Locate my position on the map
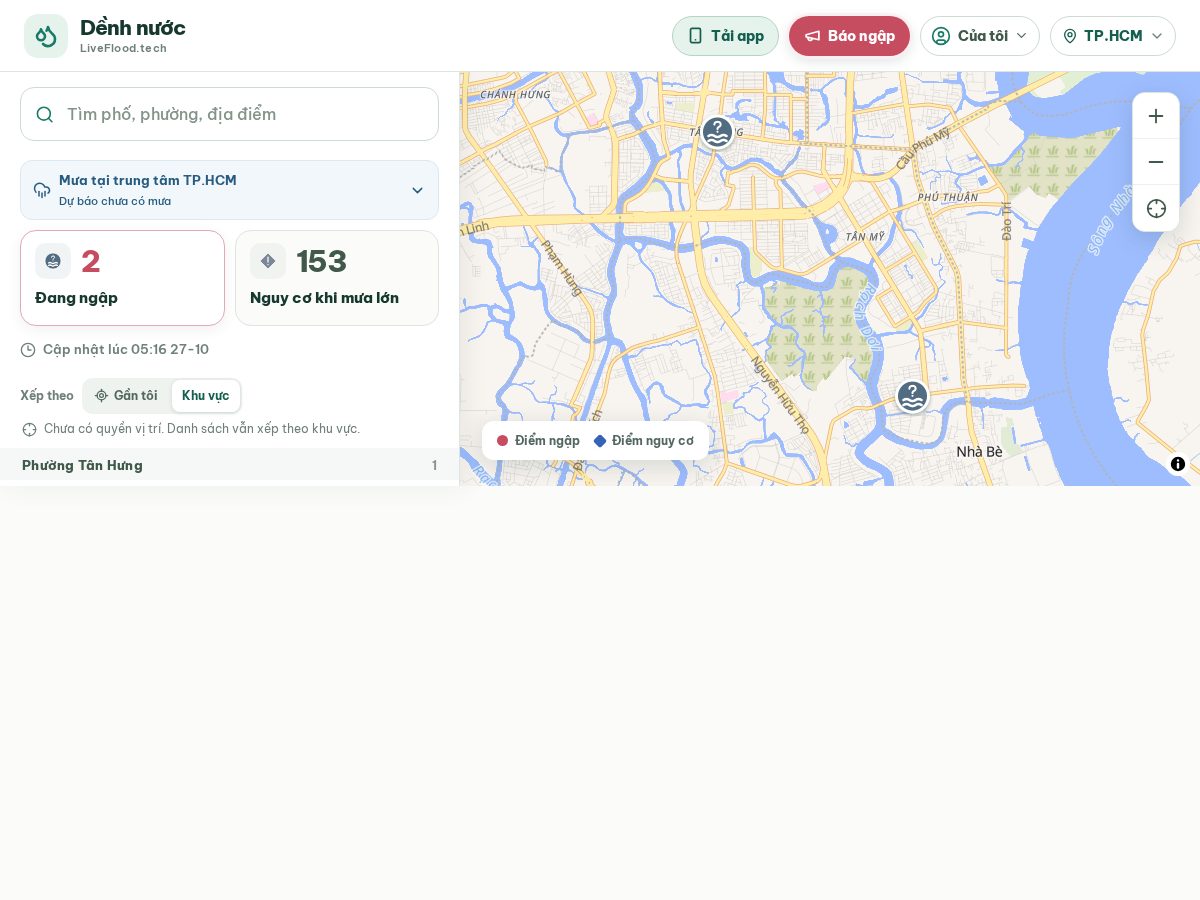The height and width of the screenshot is (900, 1200). click(1156, 208)
